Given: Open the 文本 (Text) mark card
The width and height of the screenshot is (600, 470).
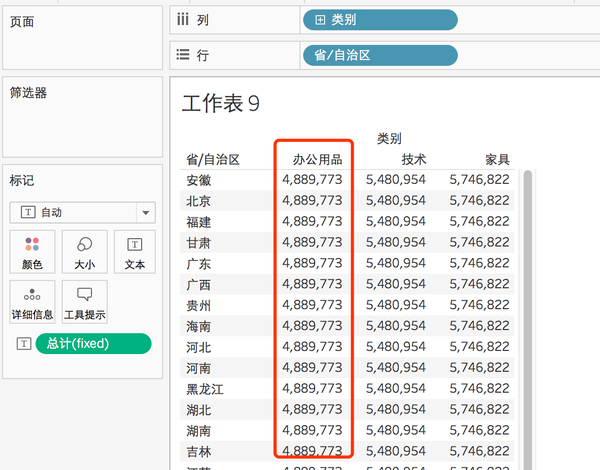Looking at the screenshot, I should coord(135,252).
